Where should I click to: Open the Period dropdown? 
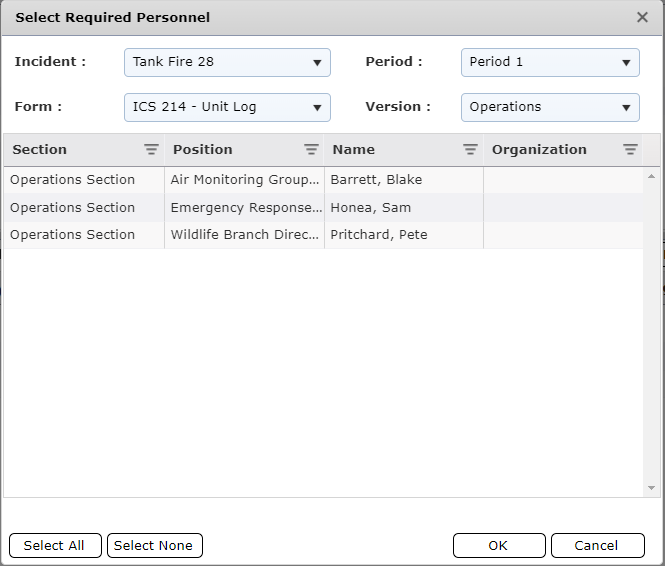550,62
